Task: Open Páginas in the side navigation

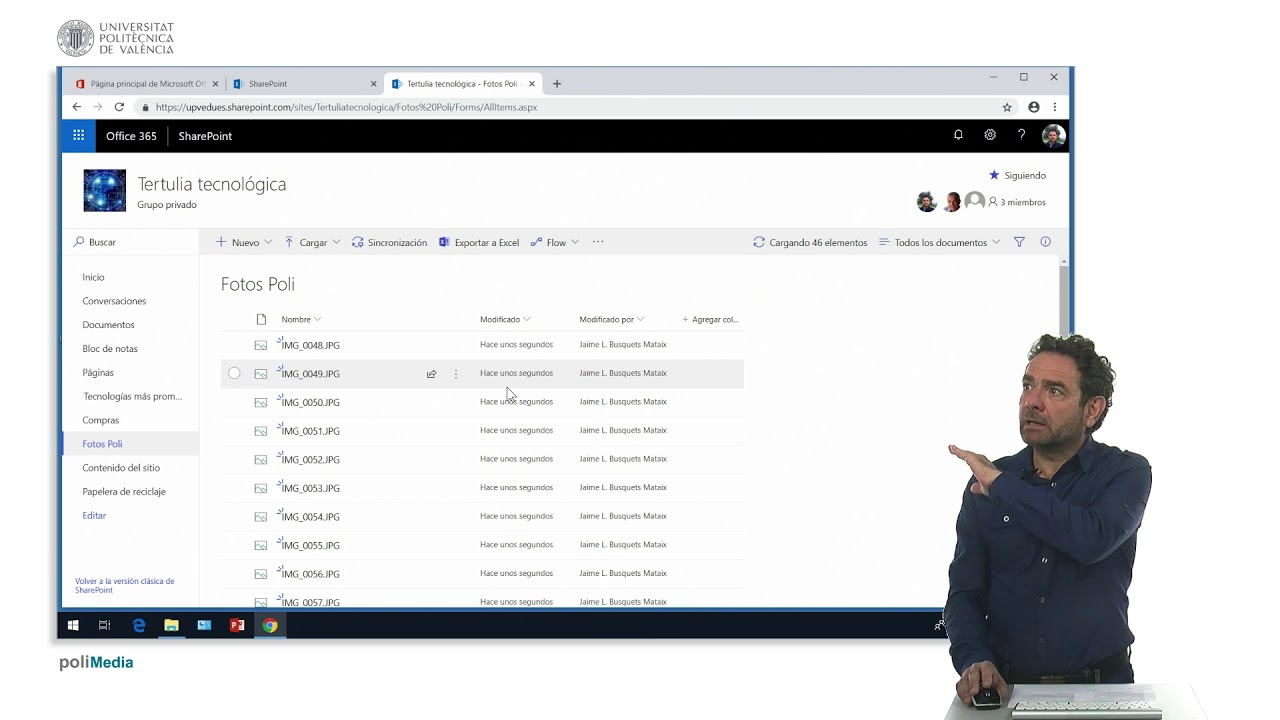Action: coord(98,372)
